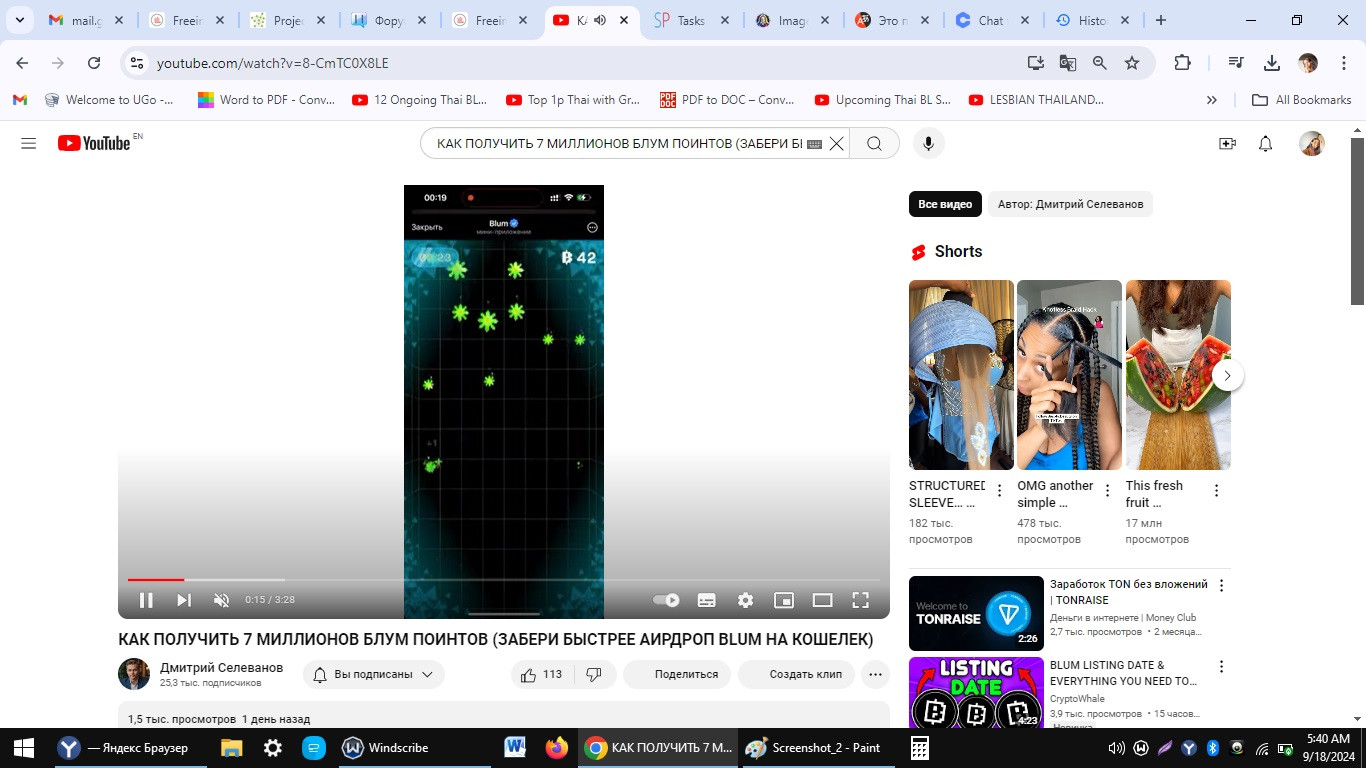1366x768 pixels.
Task: Show more bookmarks chevron
Action: 1212,100
